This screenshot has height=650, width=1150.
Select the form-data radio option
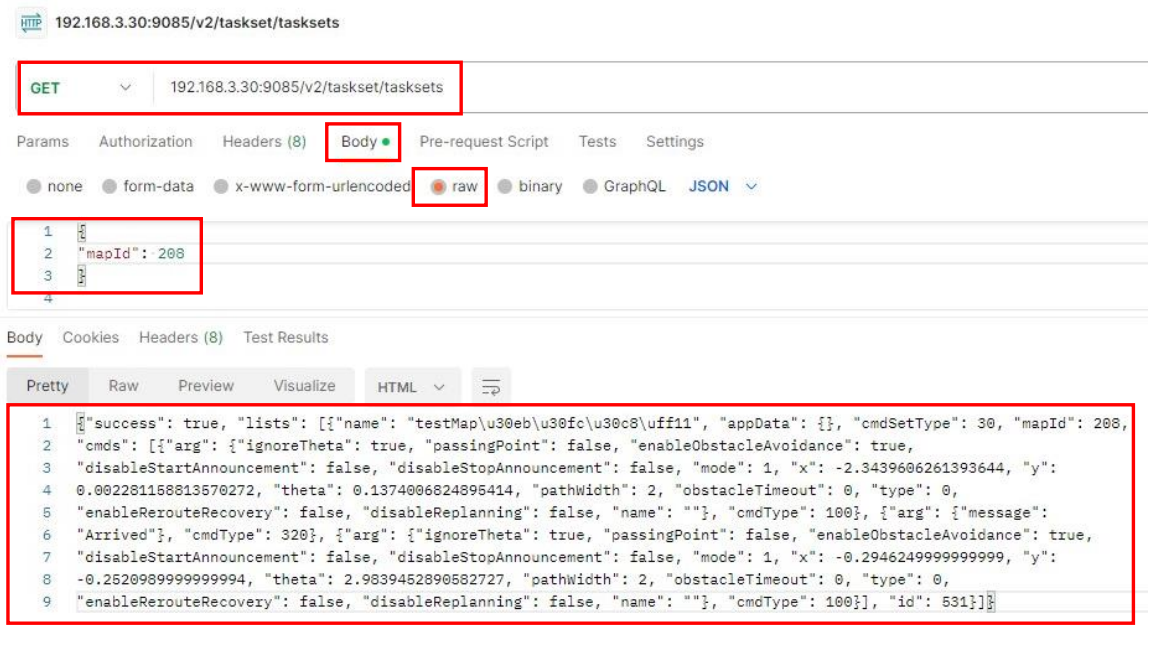[x=110, y=187]
